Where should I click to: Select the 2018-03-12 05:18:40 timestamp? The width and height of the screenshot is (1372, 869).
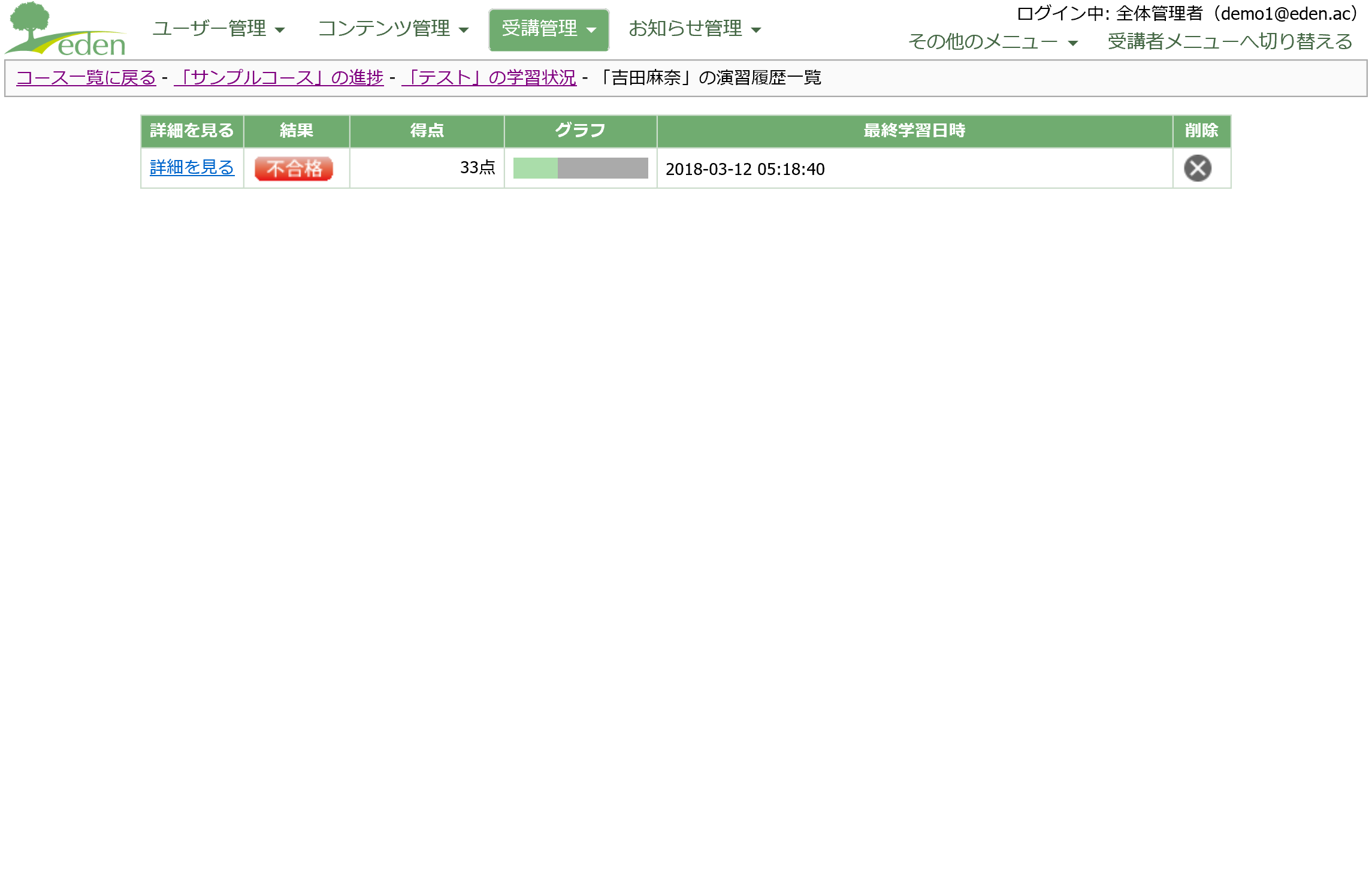745,169
